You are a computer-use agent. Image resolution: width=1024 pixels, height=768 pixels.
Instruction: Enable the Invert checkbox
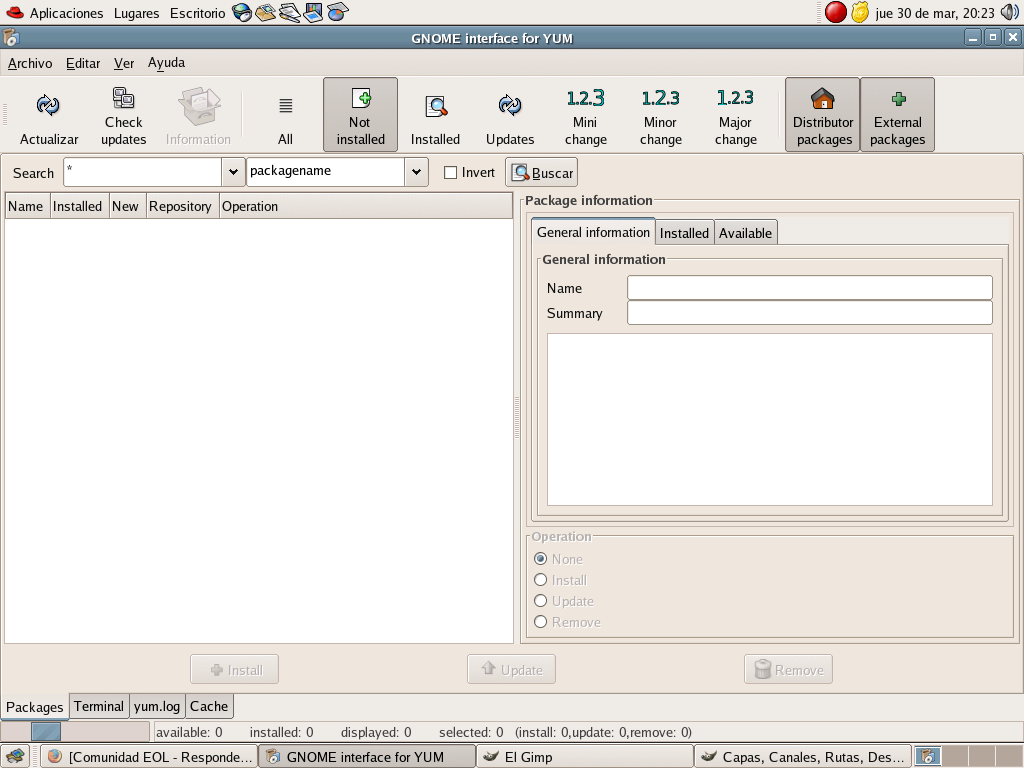coord(450,172)
